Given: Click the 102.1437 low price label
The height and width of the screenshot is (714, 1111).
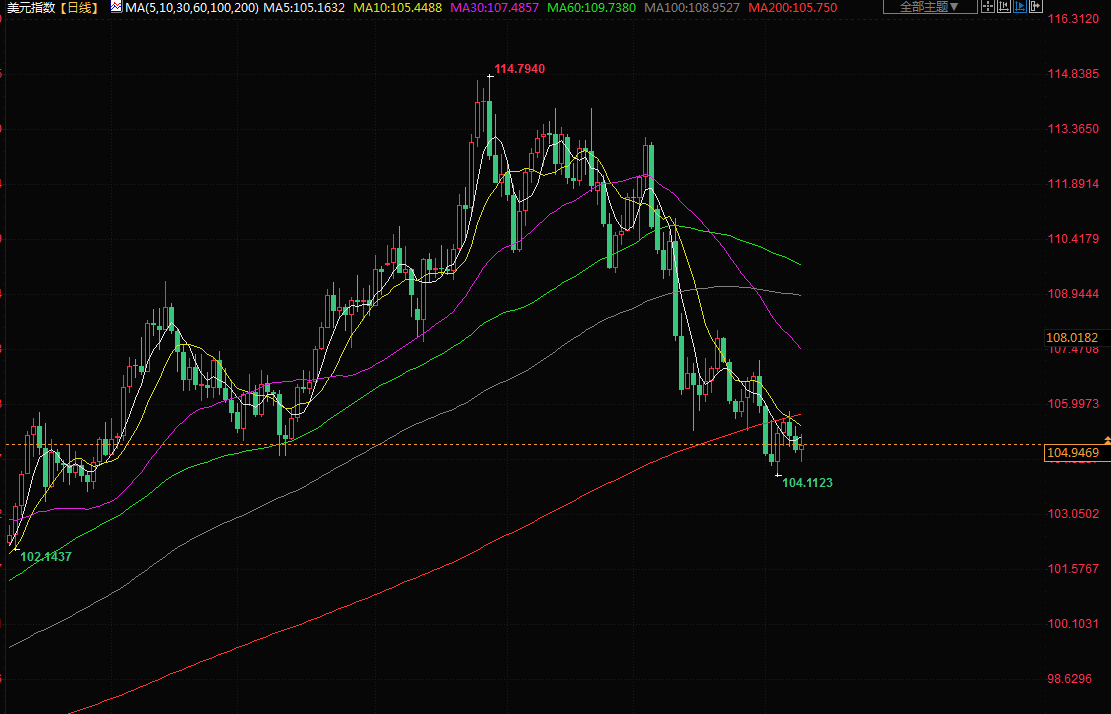Looking at the screenshot, I should point(46,556).
